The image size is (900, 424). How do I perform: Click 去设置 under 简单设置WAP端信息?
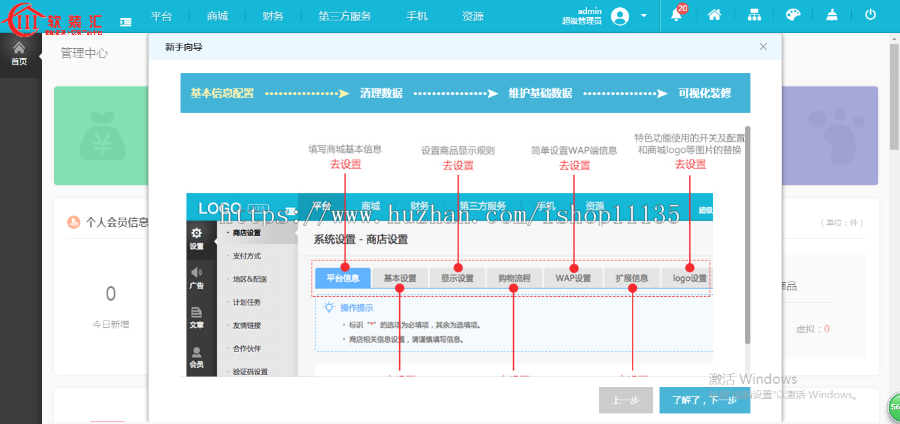(574, 165)
